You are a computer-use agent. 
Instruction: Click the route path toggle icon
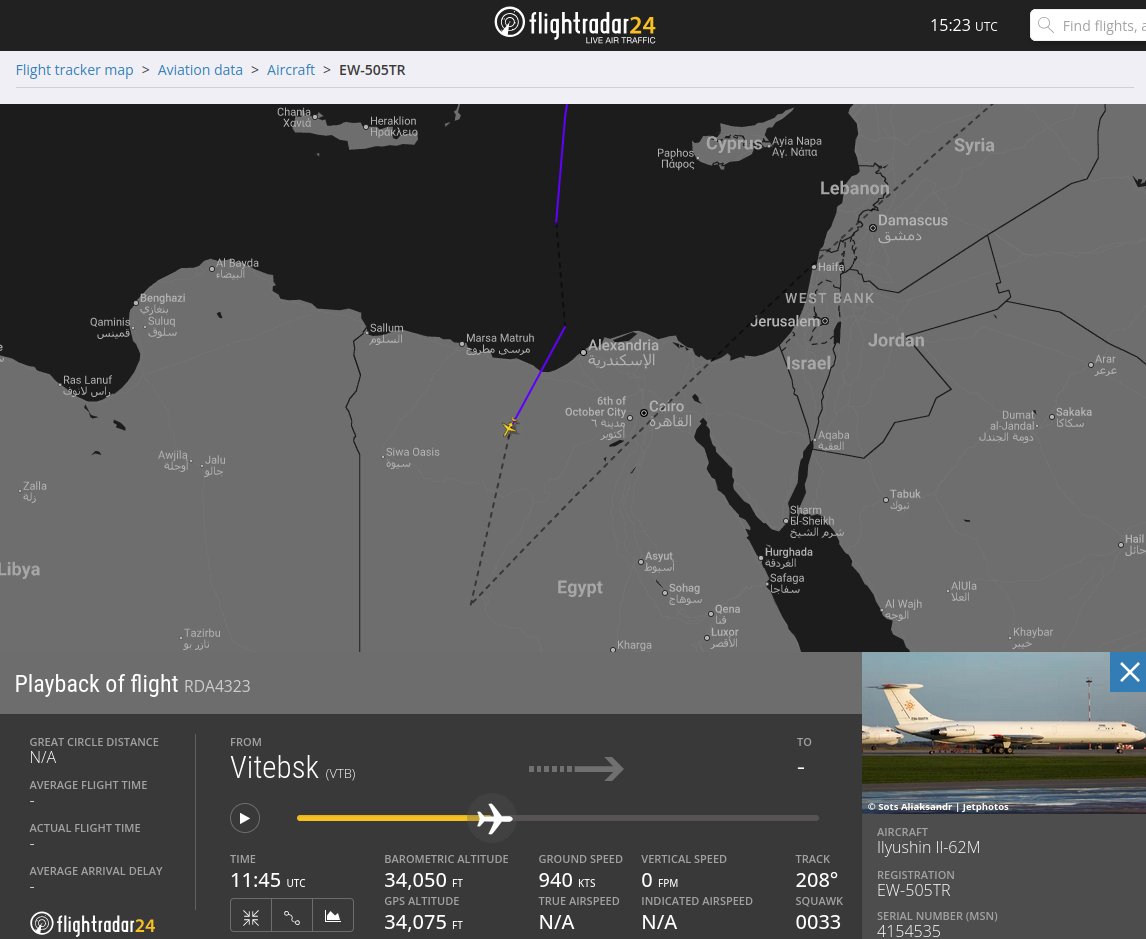click(x=292, y=917)
